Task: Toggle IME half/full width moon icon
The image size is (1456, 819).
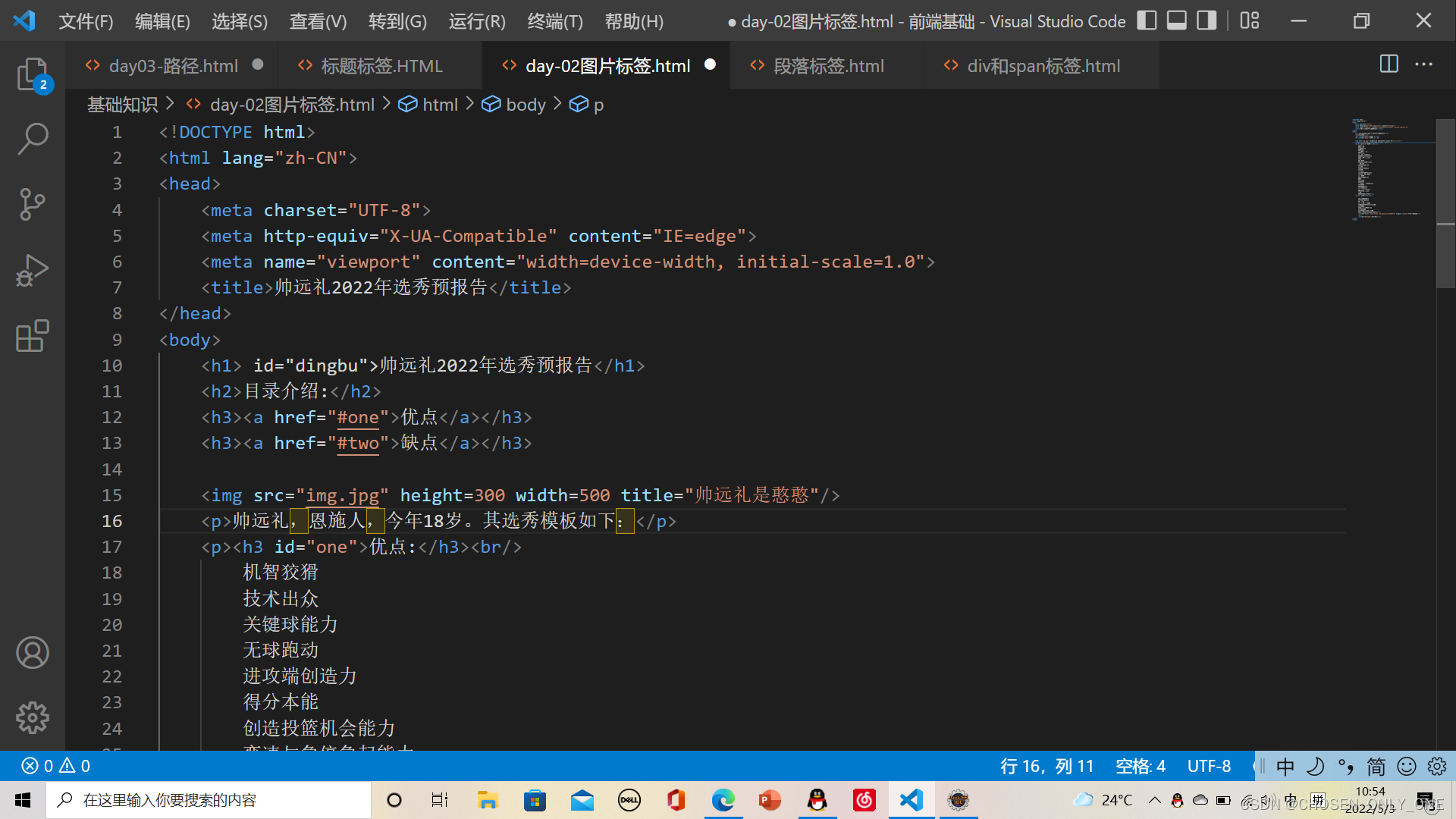Action: click(1316, 767)
